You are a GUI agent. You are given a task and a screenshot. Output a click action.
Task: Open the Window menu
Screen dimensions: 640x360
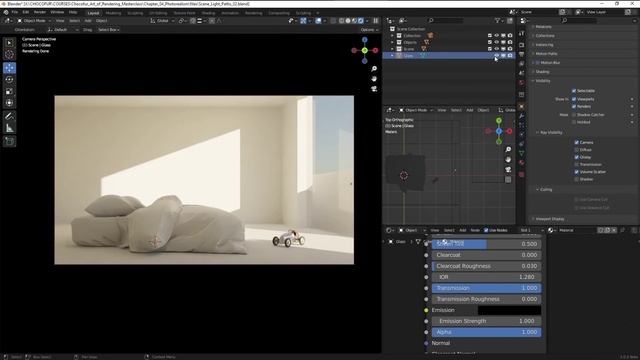[57, 12]
